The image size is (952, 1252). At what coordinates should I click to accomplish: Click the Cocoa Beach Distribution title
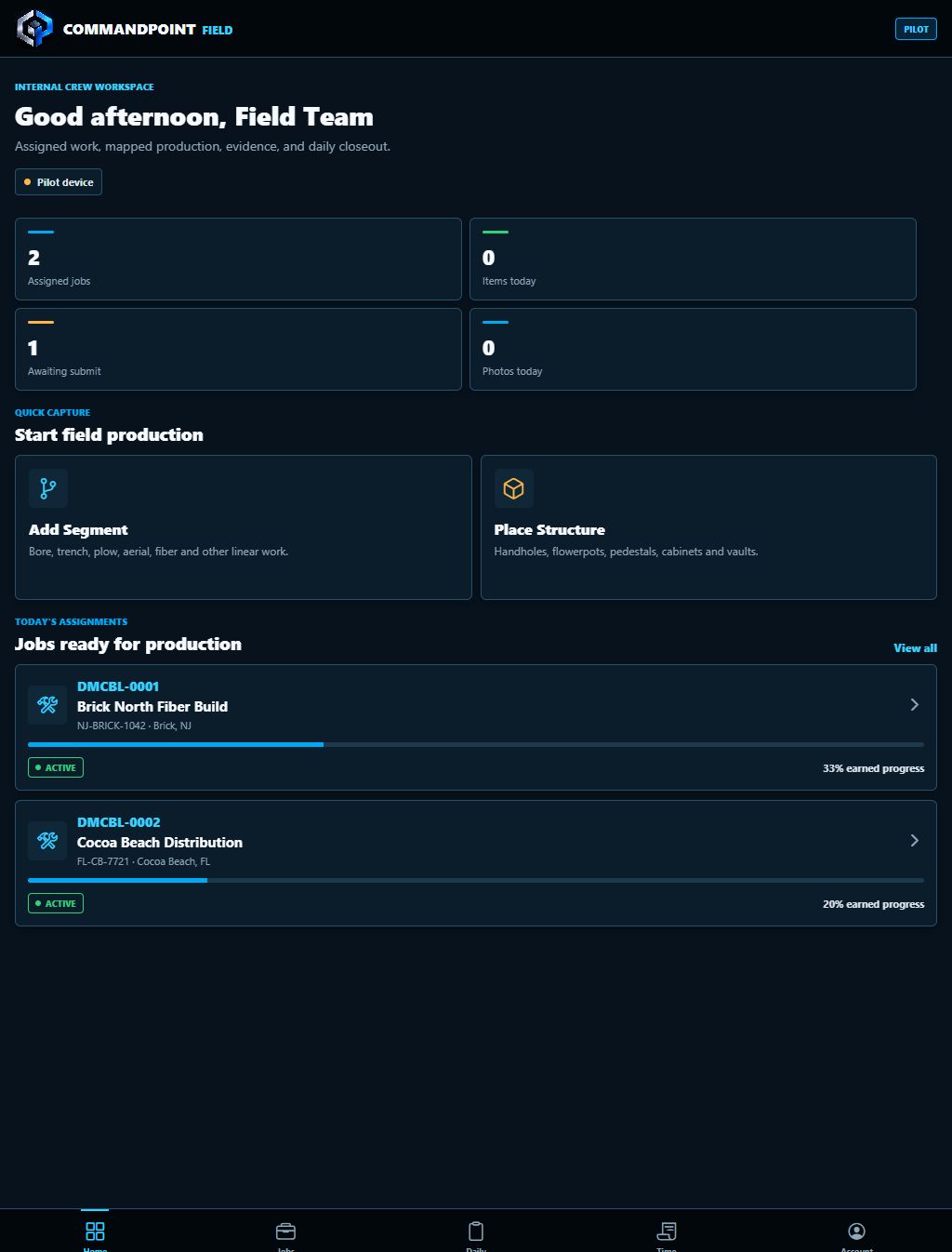[160, 843]
